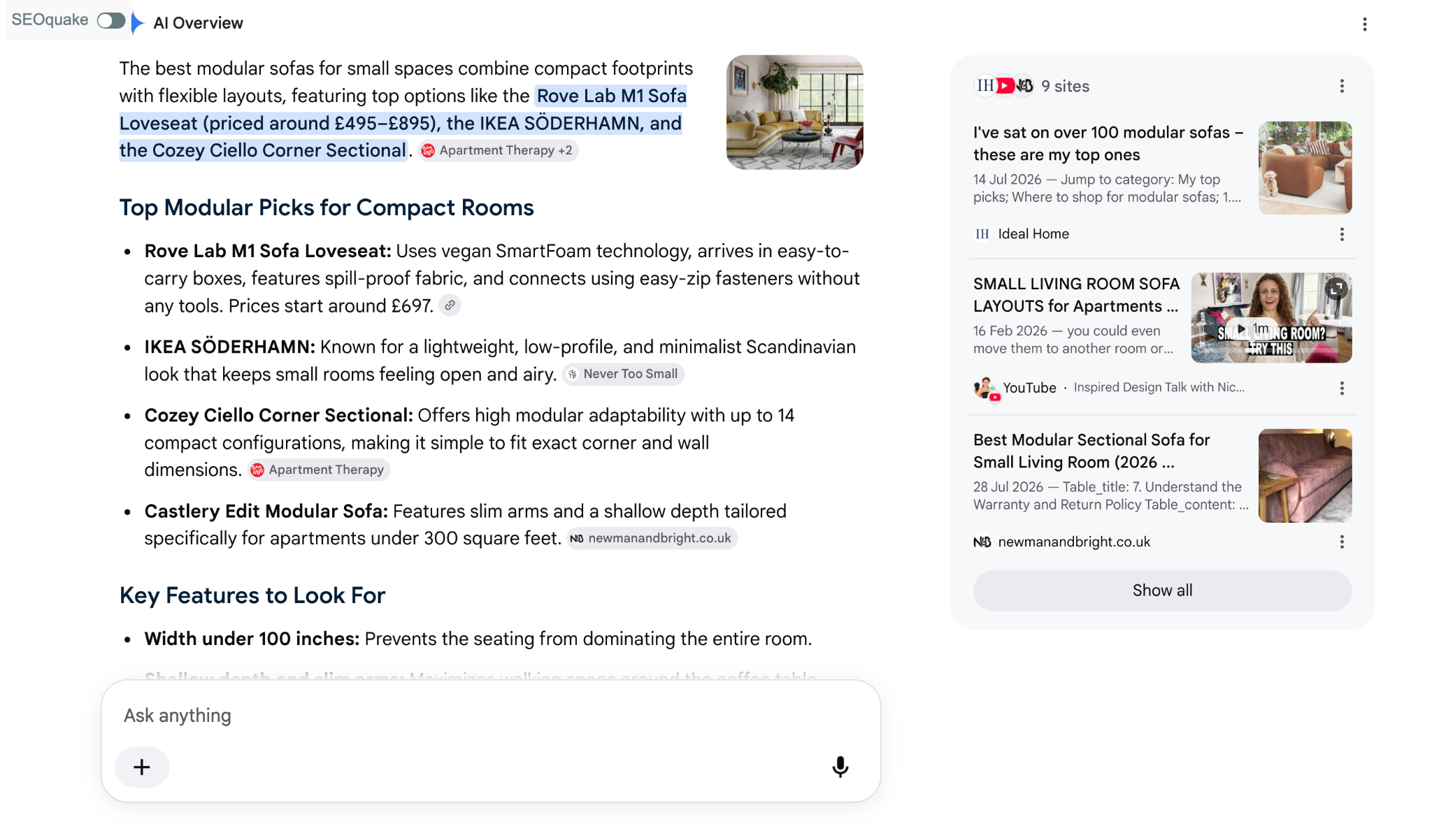The height and width of the screenshot is (840, 1432).
Task: Click 'IKEA SÖDERHAMN:' bold item
Action: pos(229,347)
